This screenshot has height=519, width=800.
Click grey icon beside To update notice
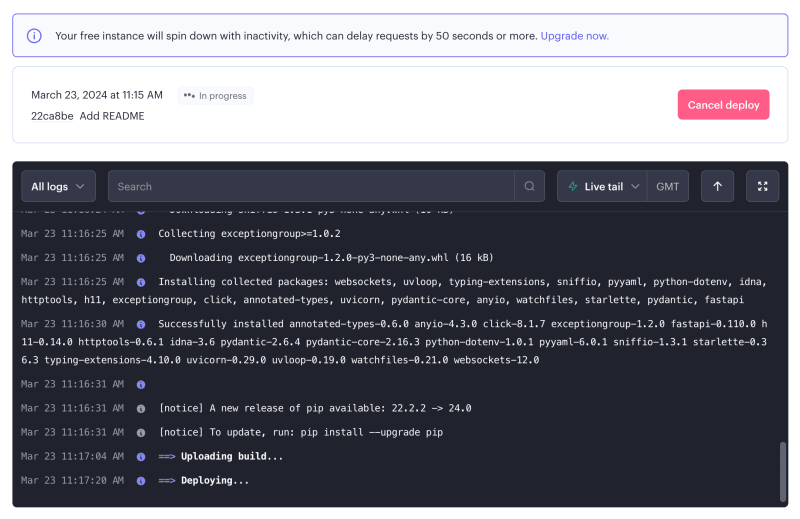(x=141, y=433)
